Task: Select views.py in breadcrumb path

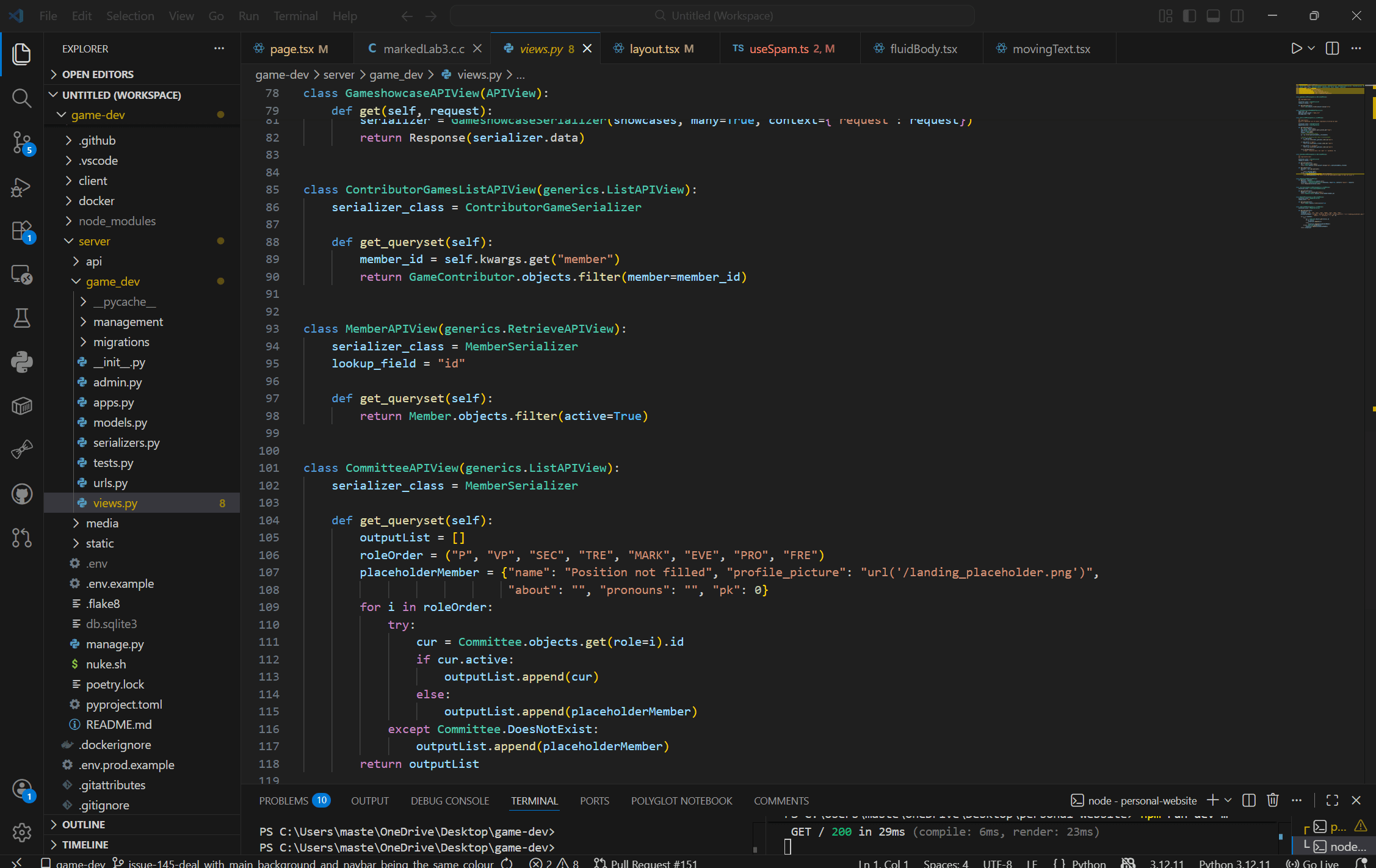Action: point(479,74)
